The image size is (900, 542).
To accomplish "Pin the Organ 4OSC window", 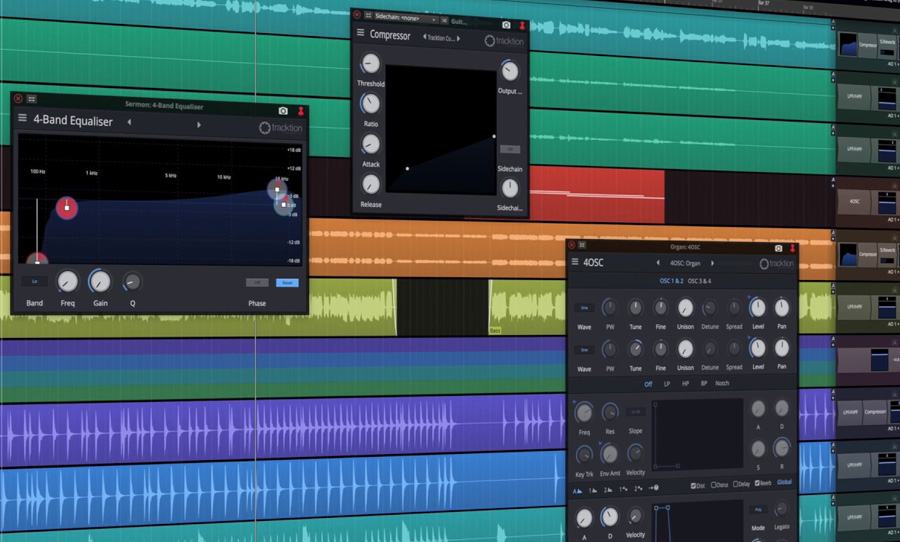I will (793, 248).
